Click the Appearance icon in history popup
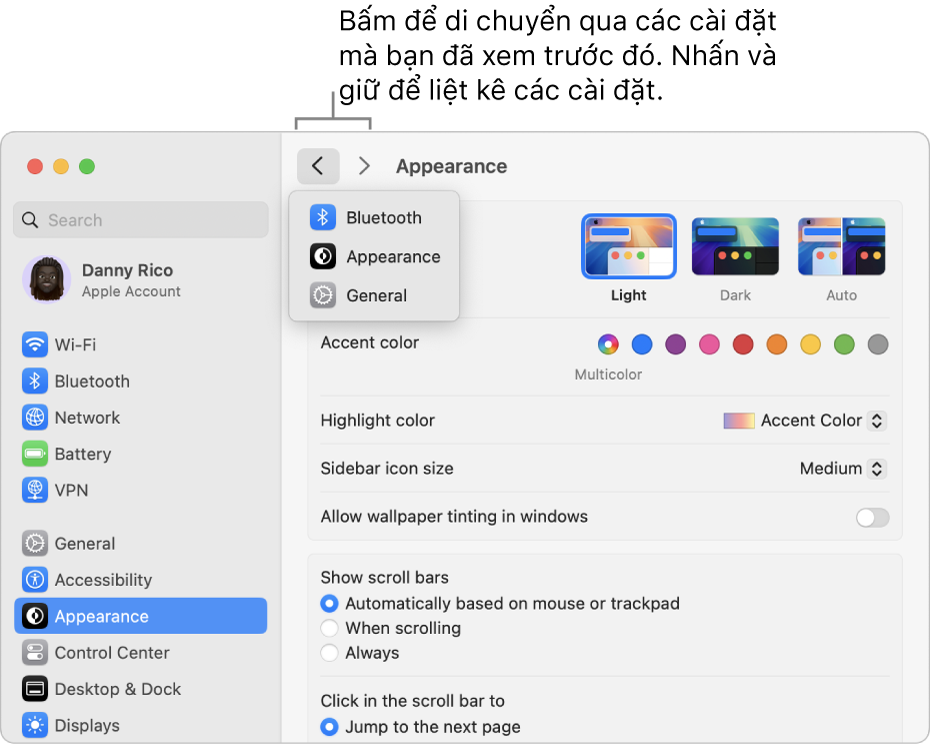 point(322,256)
